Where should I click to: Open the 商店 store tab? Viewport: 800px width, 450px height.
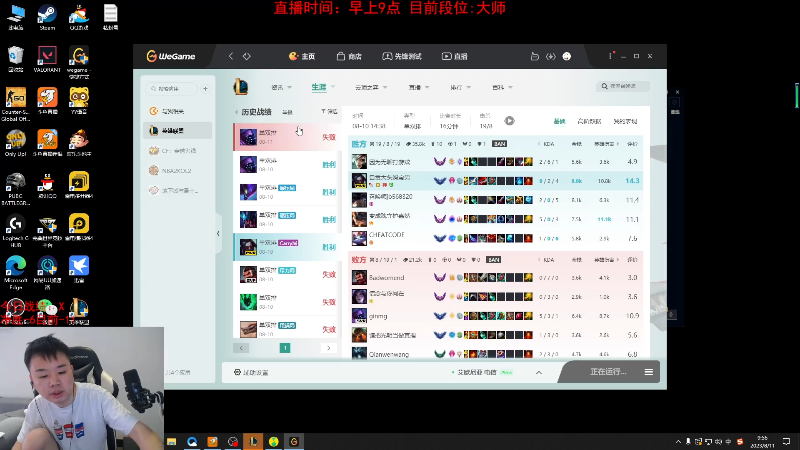(x=349, y=56)
